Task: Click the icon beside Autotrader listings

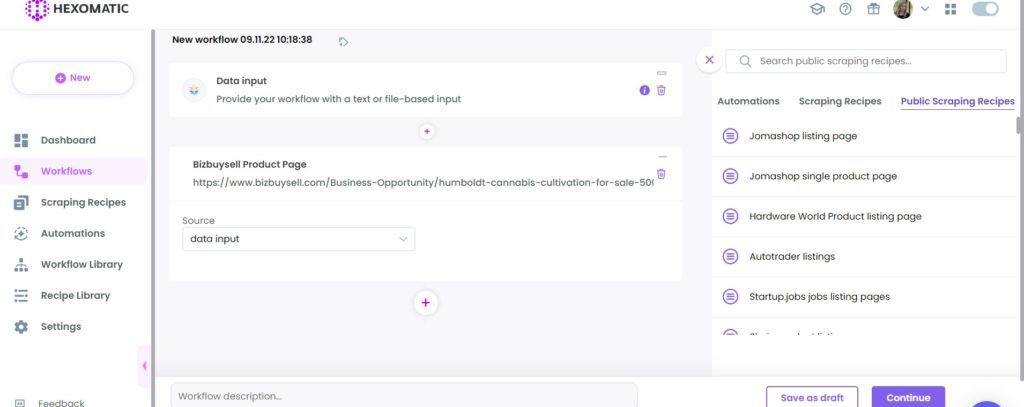Action: point(730,257)
